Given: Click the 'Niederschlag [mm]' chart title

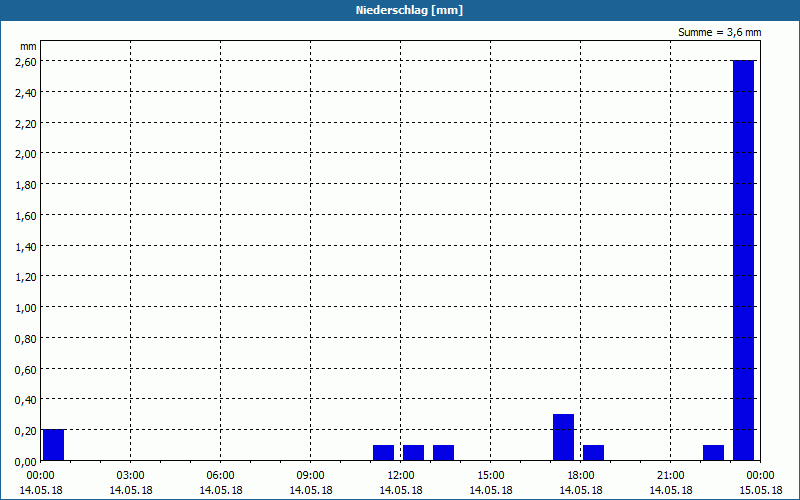Looking at the screenshot, I should 409,10.
